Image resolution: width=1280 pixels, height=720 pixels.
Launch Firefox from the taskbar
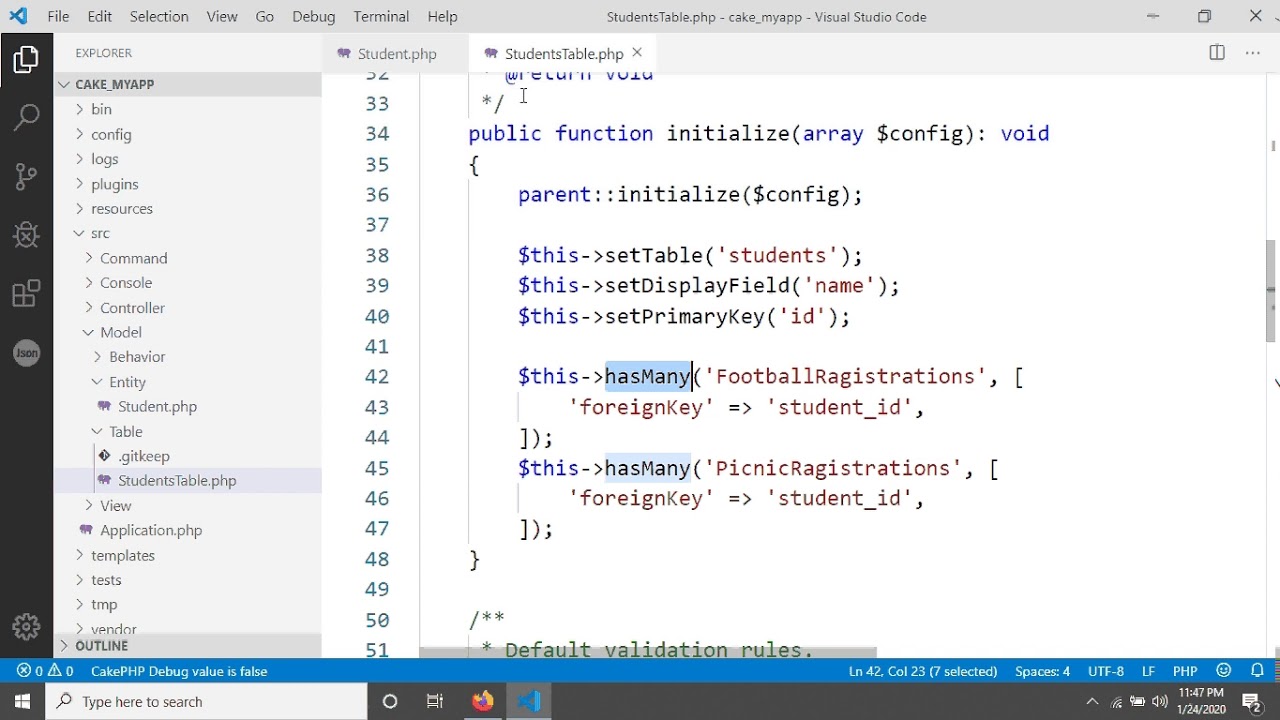[x=483, y=701]
